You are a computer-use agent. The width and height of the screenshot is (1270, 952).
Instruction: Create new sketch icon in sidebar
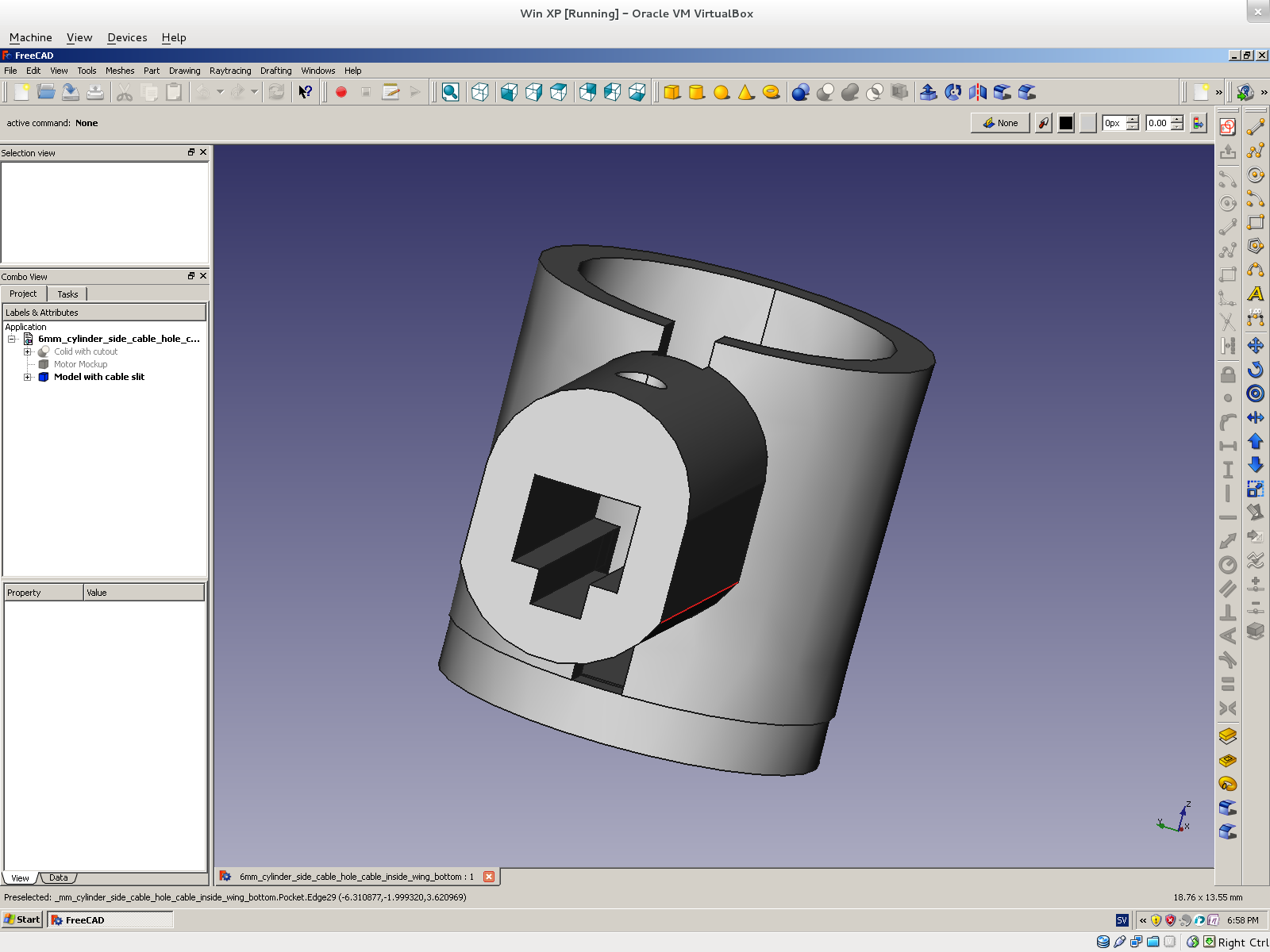coord(1228,127)
